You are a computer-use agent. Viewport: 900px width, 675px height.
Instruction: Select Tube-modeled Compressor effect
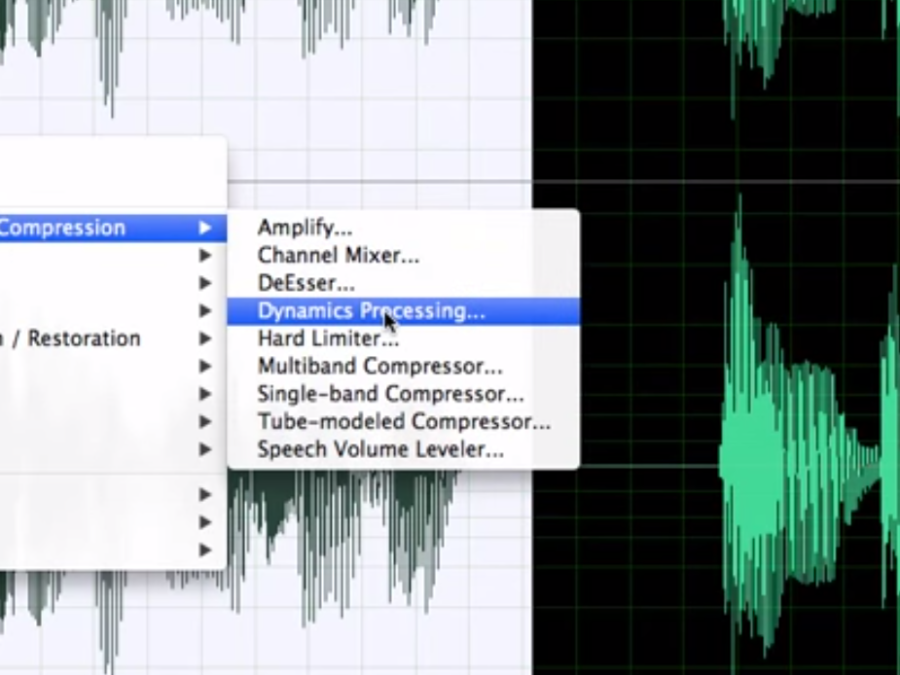click(403, 422)
